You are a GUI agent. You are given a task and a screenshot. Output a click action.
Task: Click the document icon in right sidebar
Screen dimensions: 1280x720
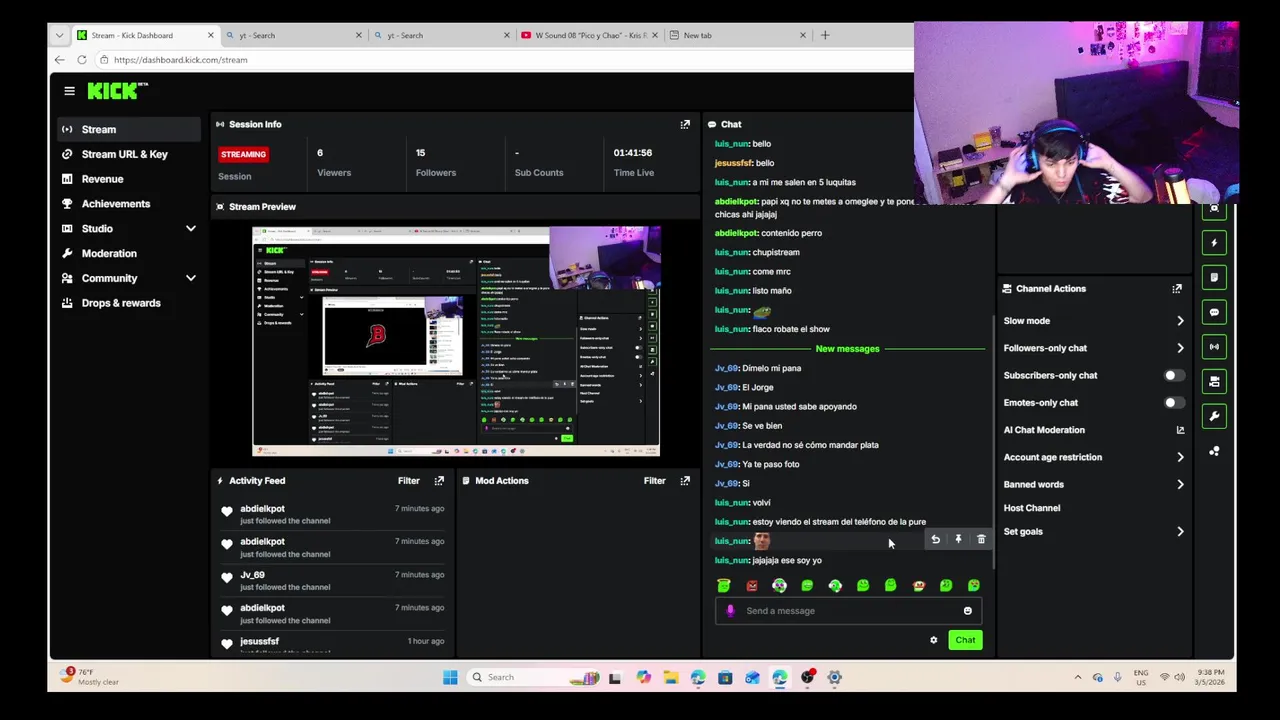[1214, 278]
